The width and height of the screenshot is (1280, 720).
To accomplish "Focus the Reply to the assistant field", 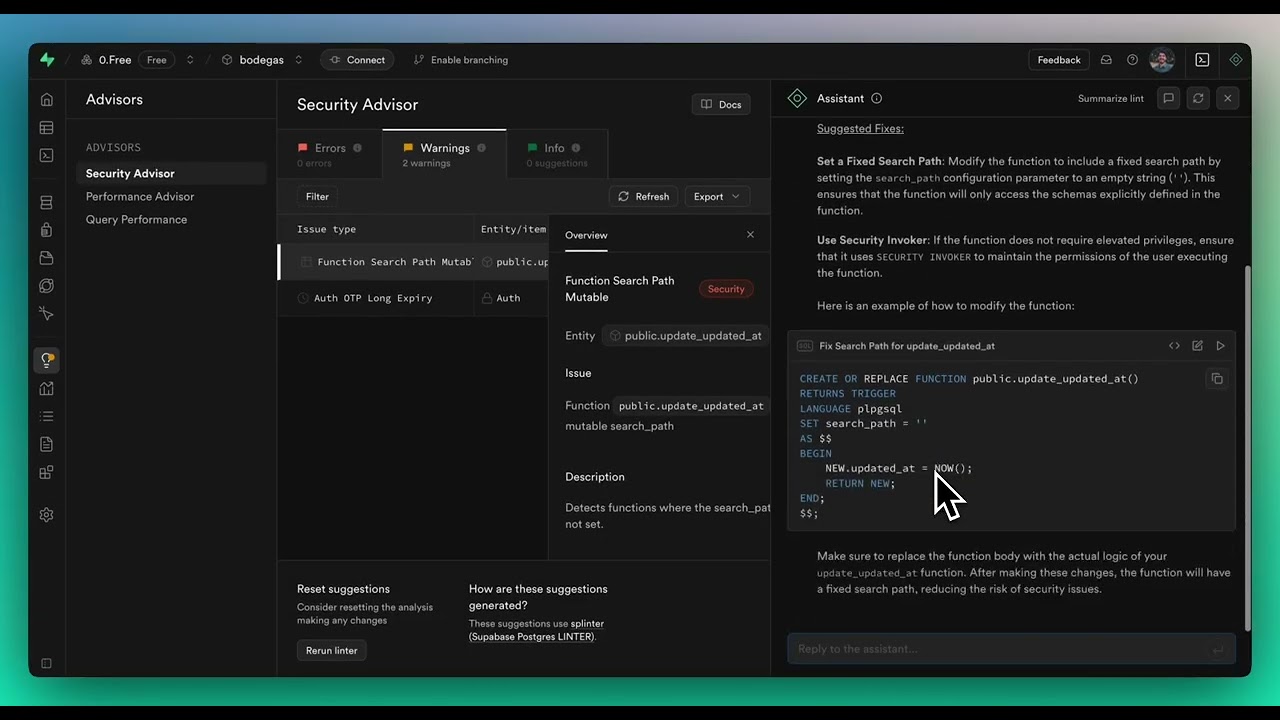I will (1011, 649).
